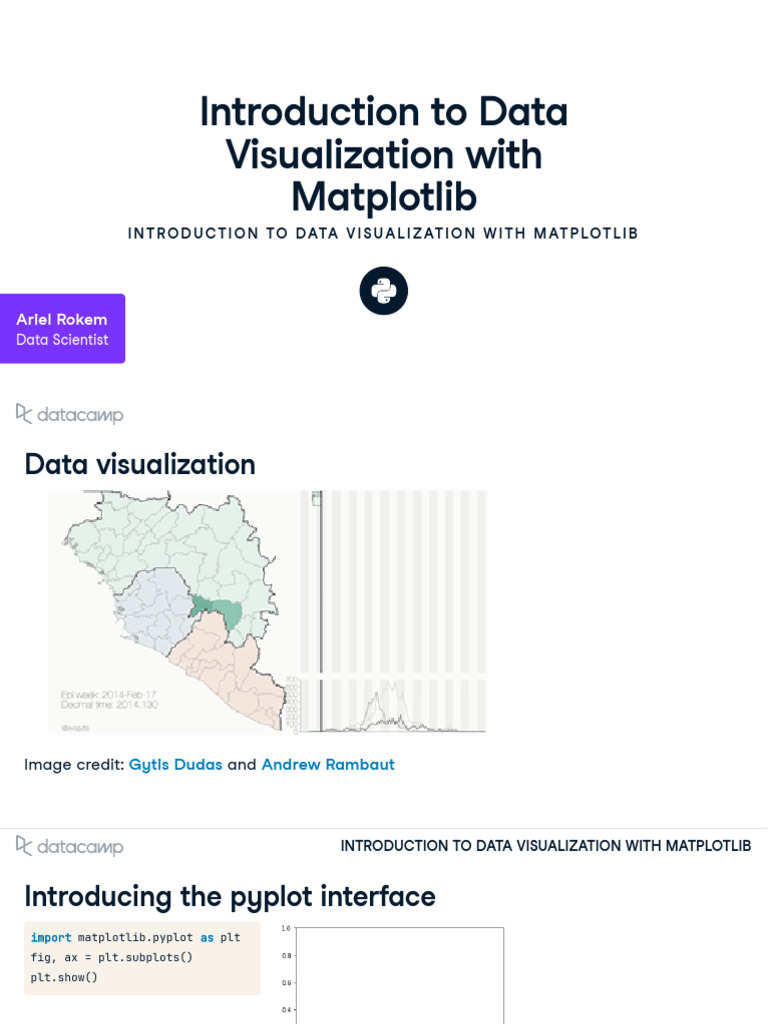768x1024 pixels.
Task: Open the Gytis Dudas credit link
Action: tap(176, 764)
